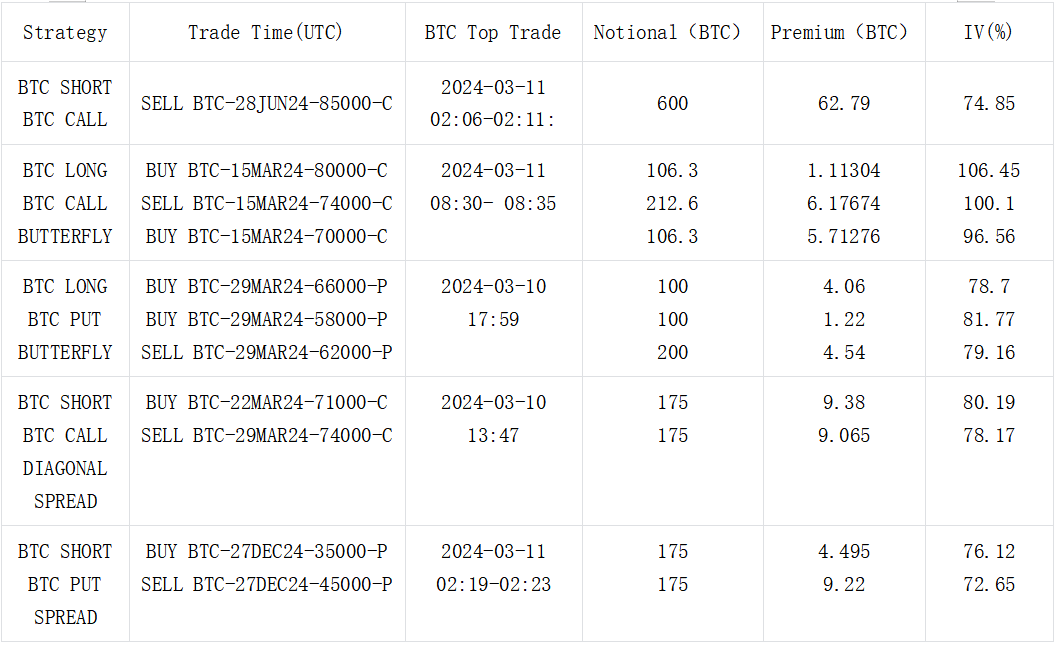Screen dimensions: 1057x645
Task: Click the BUY BTC-22MAR24-71000-C trade text
Action: [266, 403]
